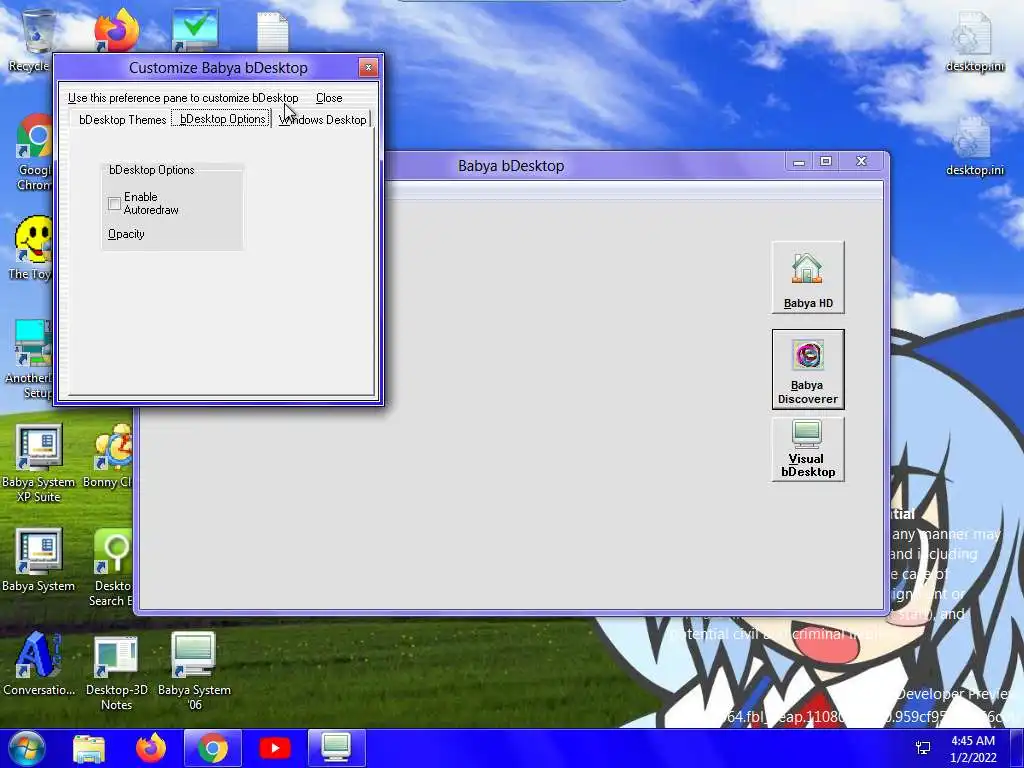Click the Close menu item in Customize window

coord(329,98)
